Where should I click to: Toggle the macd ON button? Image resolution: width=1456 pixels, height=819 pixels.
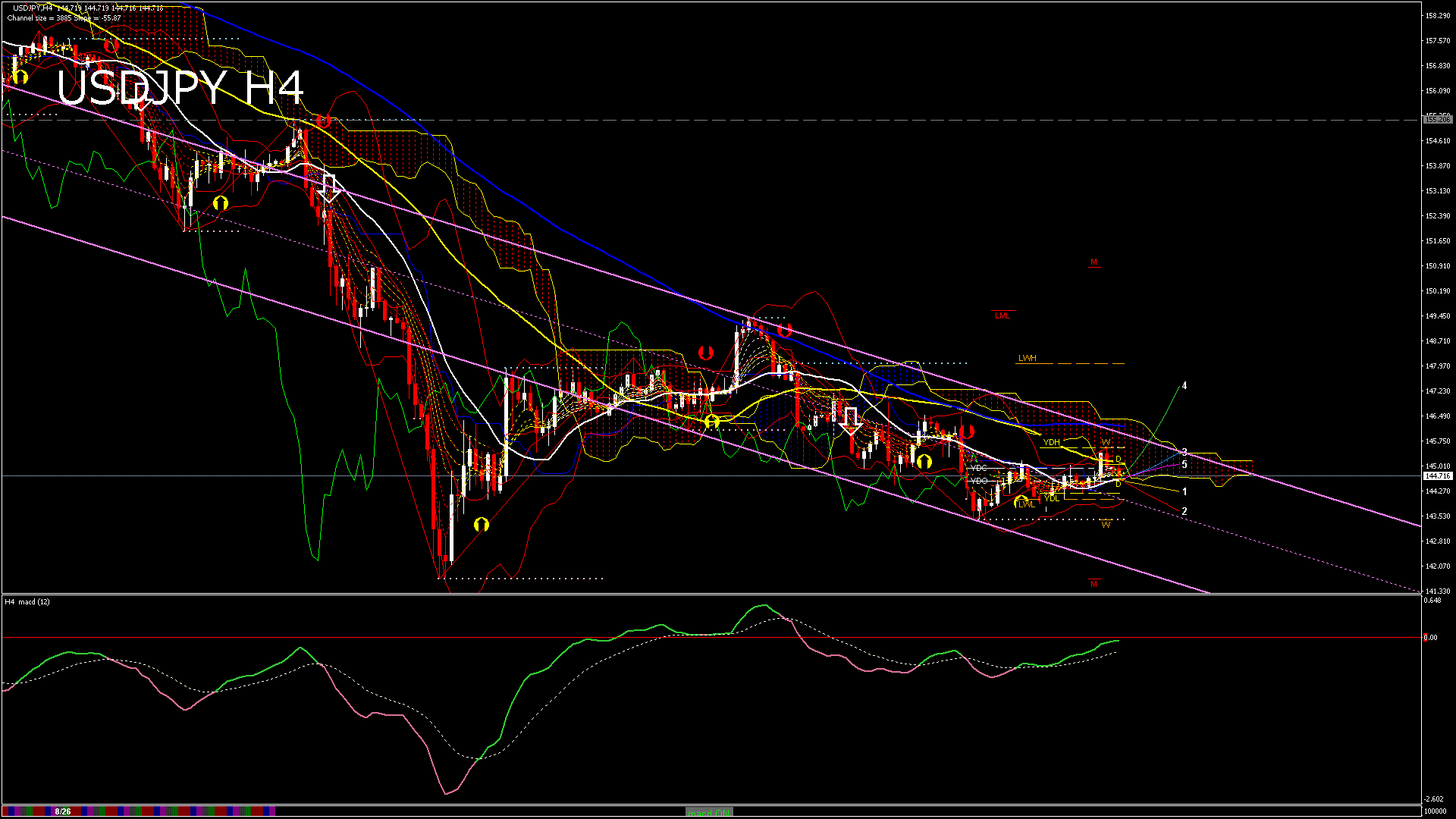709,811
